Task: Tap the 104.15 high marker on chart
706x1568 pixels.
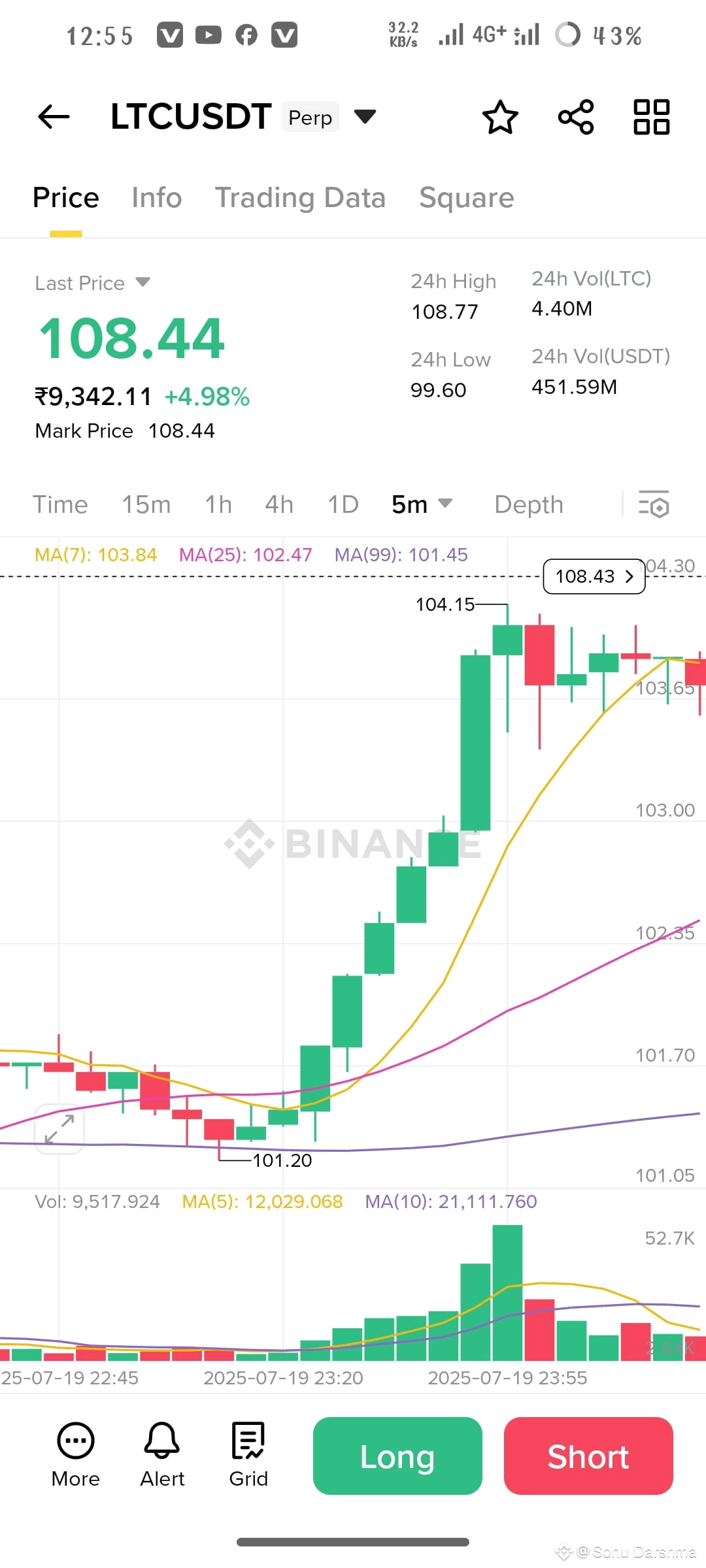Action: tap(445, 604)
